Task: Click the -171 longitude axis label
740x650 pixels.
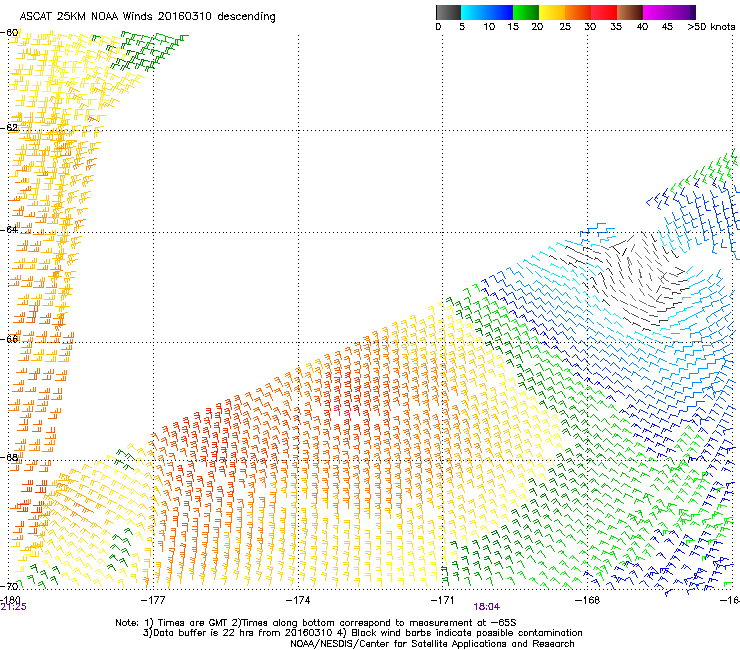Action: (443, 600)
